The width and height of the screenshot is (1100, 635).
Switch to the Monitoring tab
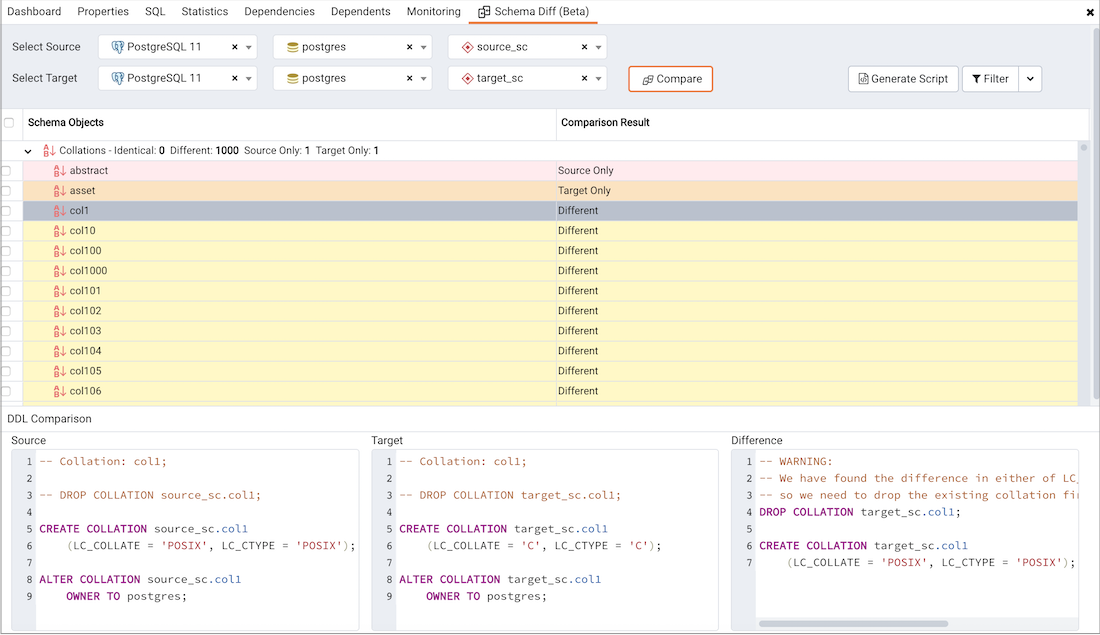pos(434,12)
